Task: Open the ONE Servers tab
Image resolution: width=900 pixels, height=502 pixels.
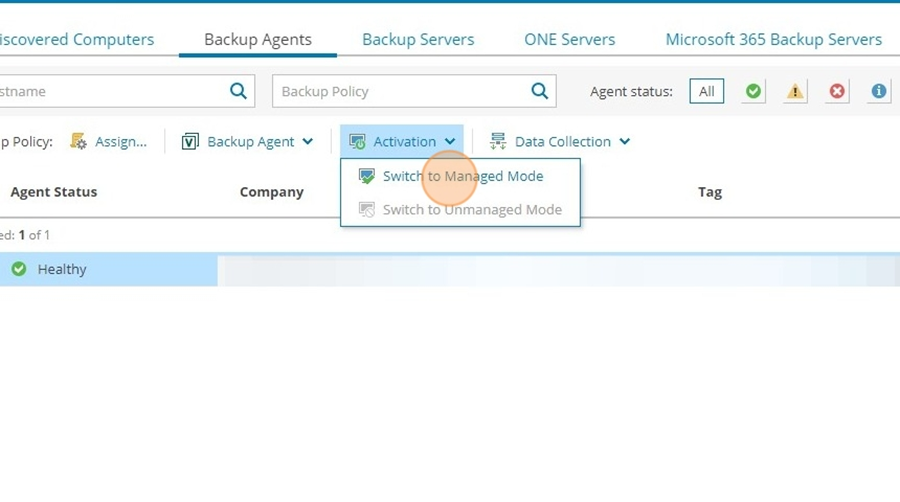Action: coord(569,40)
